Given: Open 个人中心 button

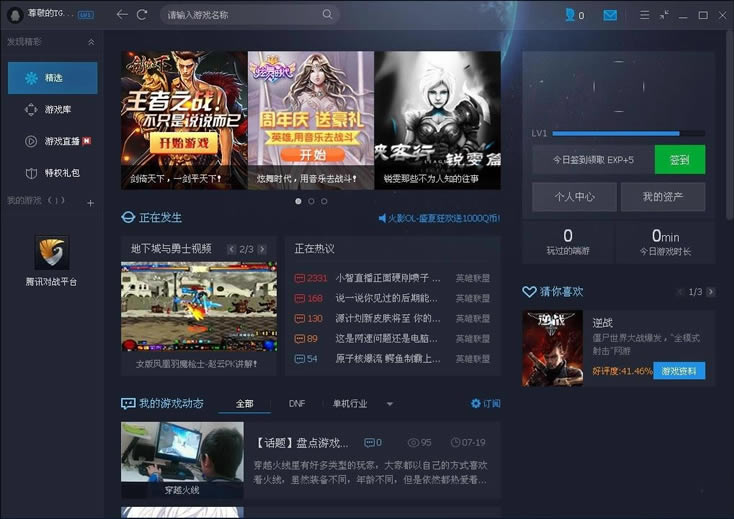Looking at the screenshot, I should [x=574, y=197].
